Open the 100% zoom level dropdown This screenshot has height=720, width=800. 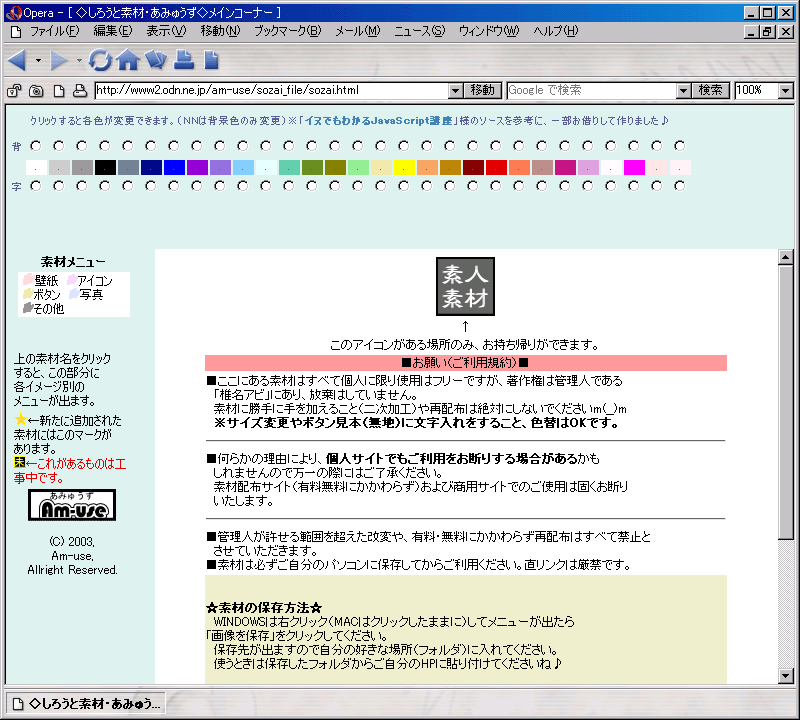click(x=786, y=91)
